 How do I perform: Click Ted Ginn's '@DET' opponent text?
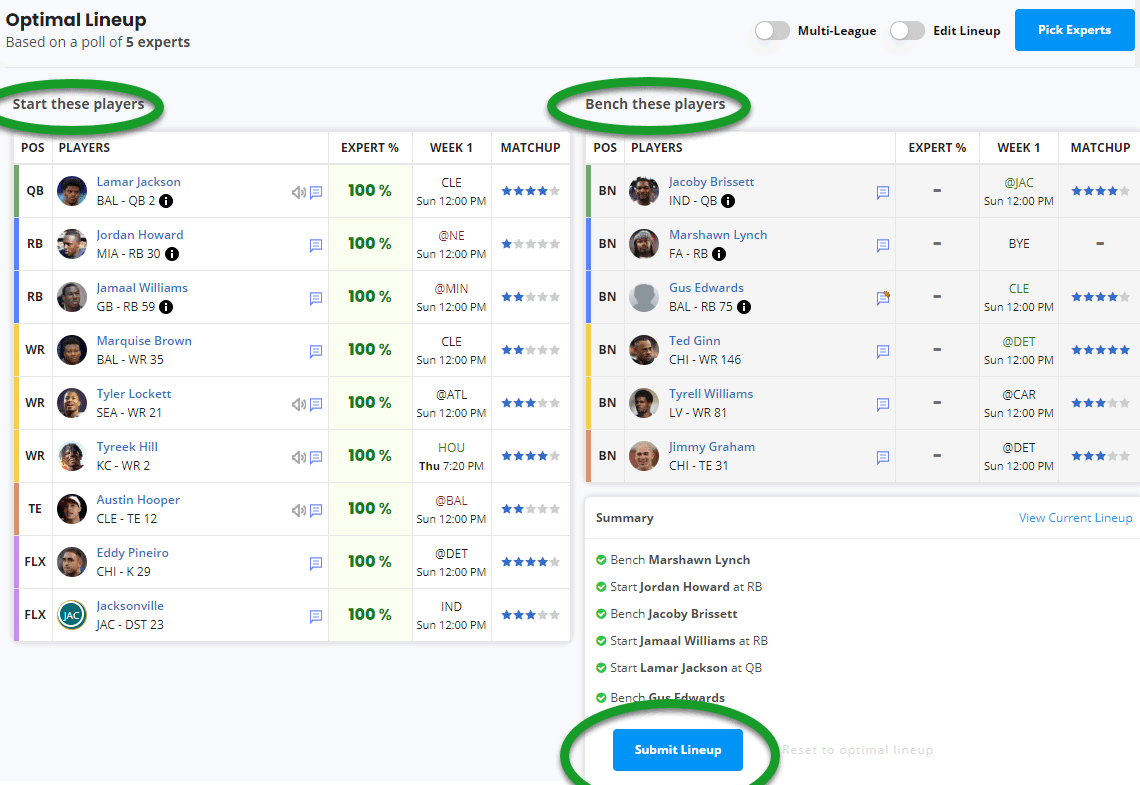click(1019, 342)
